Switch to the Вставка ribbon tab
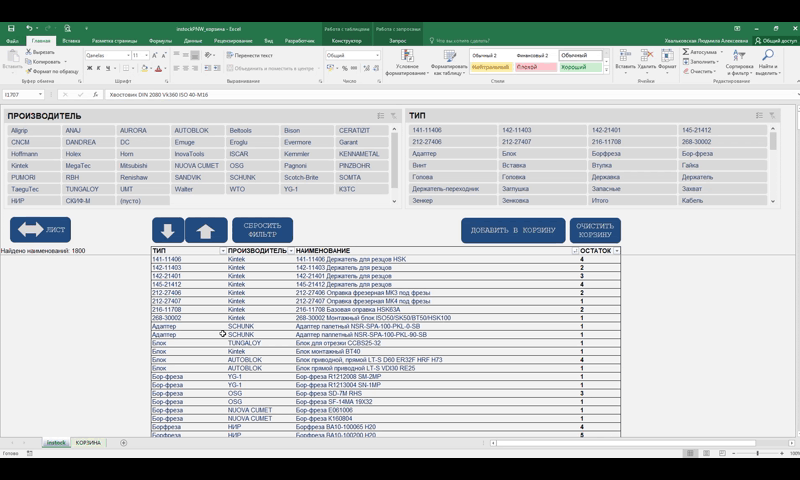The height and width of the screenshot is (480, 800). click(x=71, y=41)
